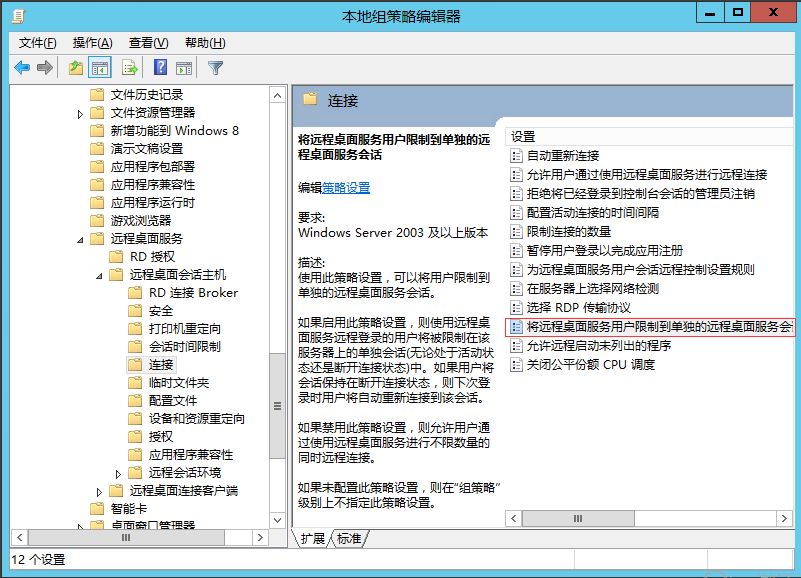Select the 应用程序运行时 tree folder
This screenshot has width=801, height=578.
click(x=153, y=203)
